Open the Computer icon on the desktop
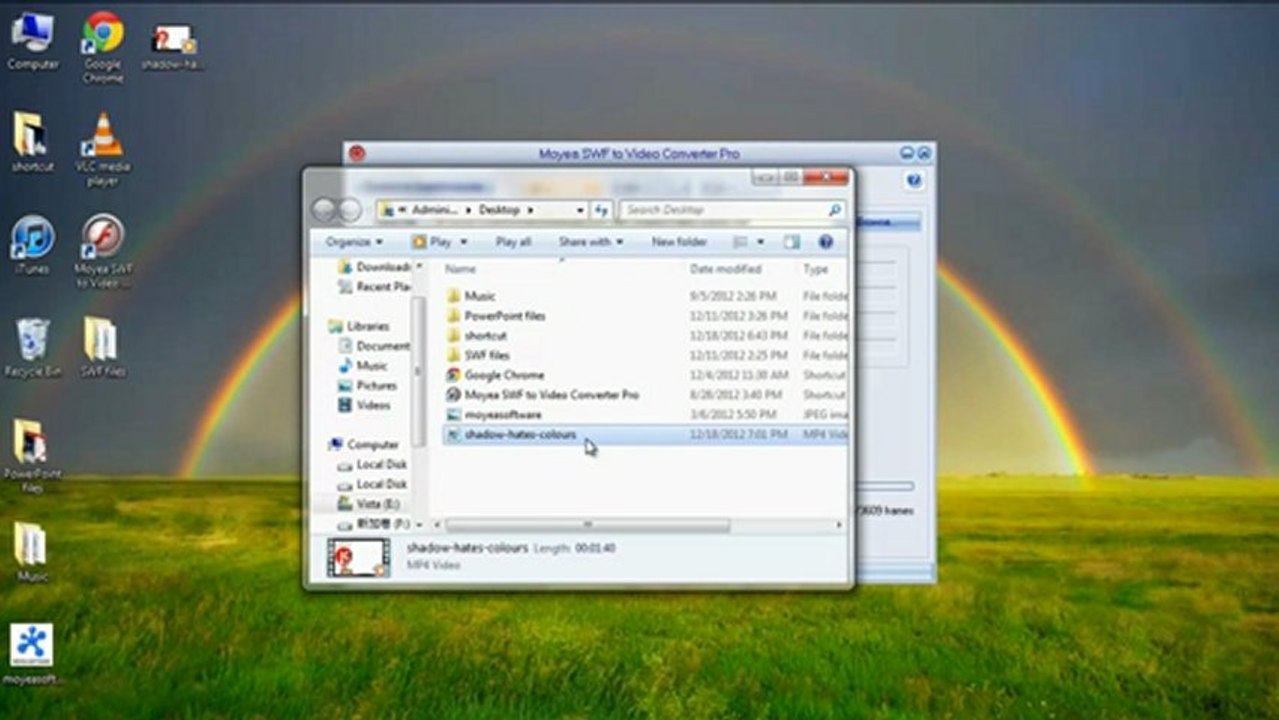 point(32,40)
